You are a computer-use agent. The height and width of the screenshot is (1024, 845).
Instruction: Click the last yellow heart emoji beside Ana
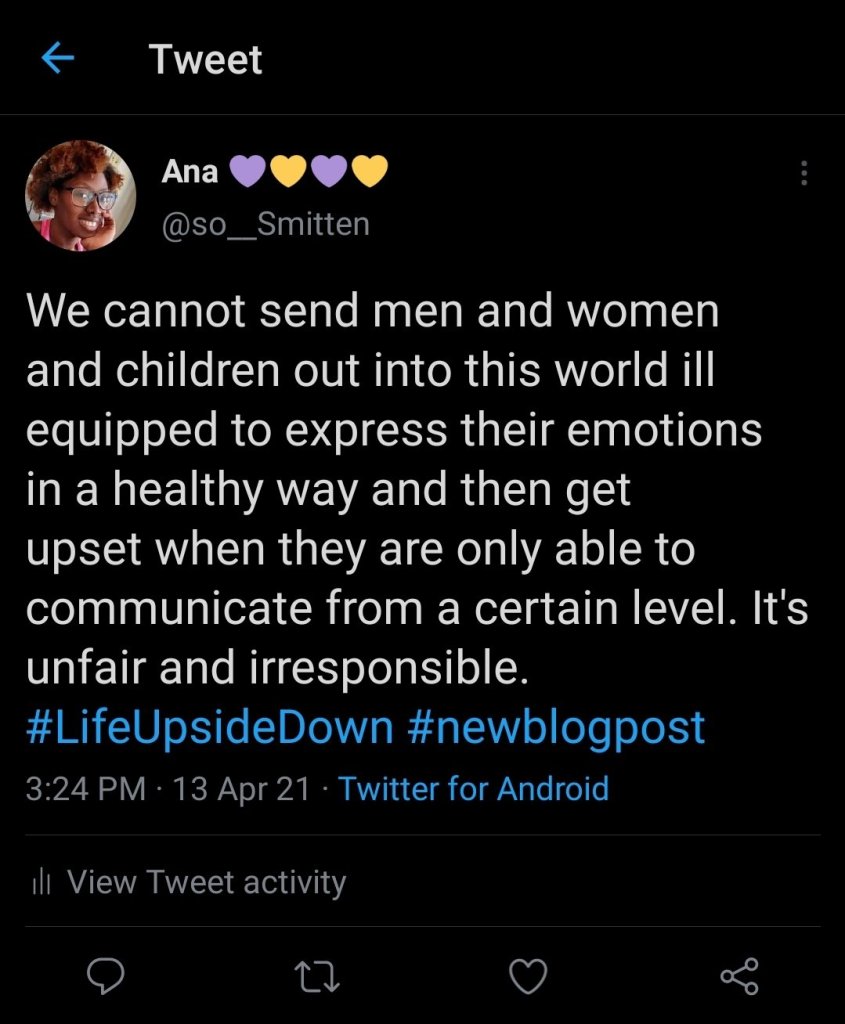point(369,172)
